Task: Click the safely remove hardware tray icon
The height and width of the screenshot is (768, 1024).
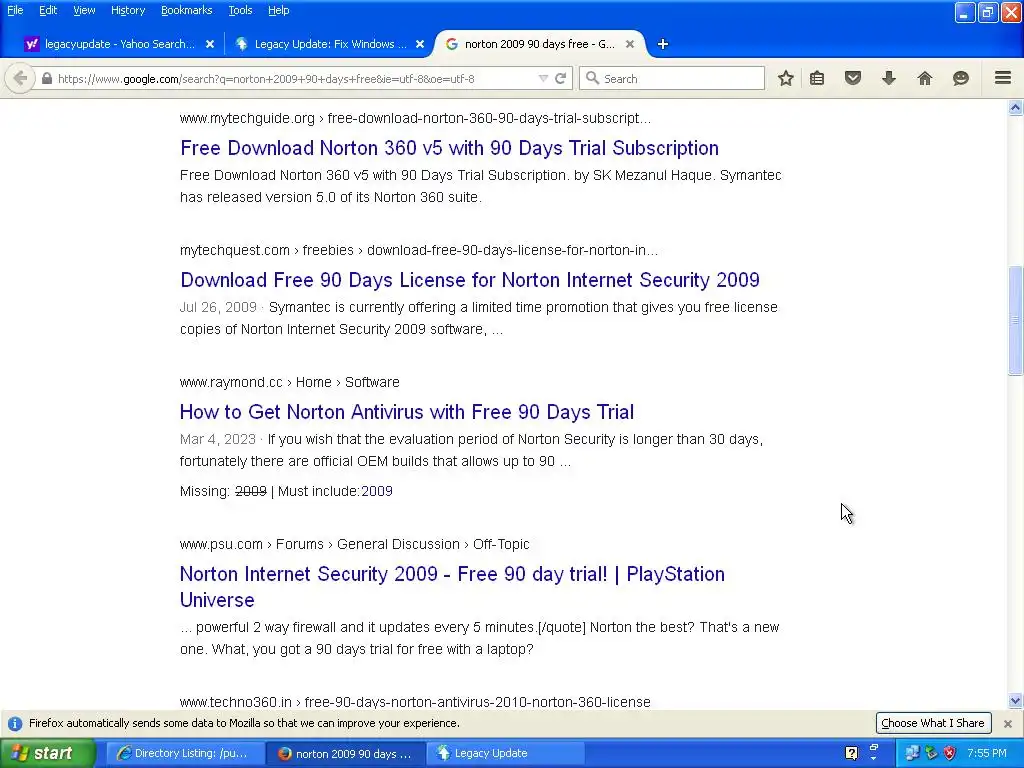Action: (931, 753)
